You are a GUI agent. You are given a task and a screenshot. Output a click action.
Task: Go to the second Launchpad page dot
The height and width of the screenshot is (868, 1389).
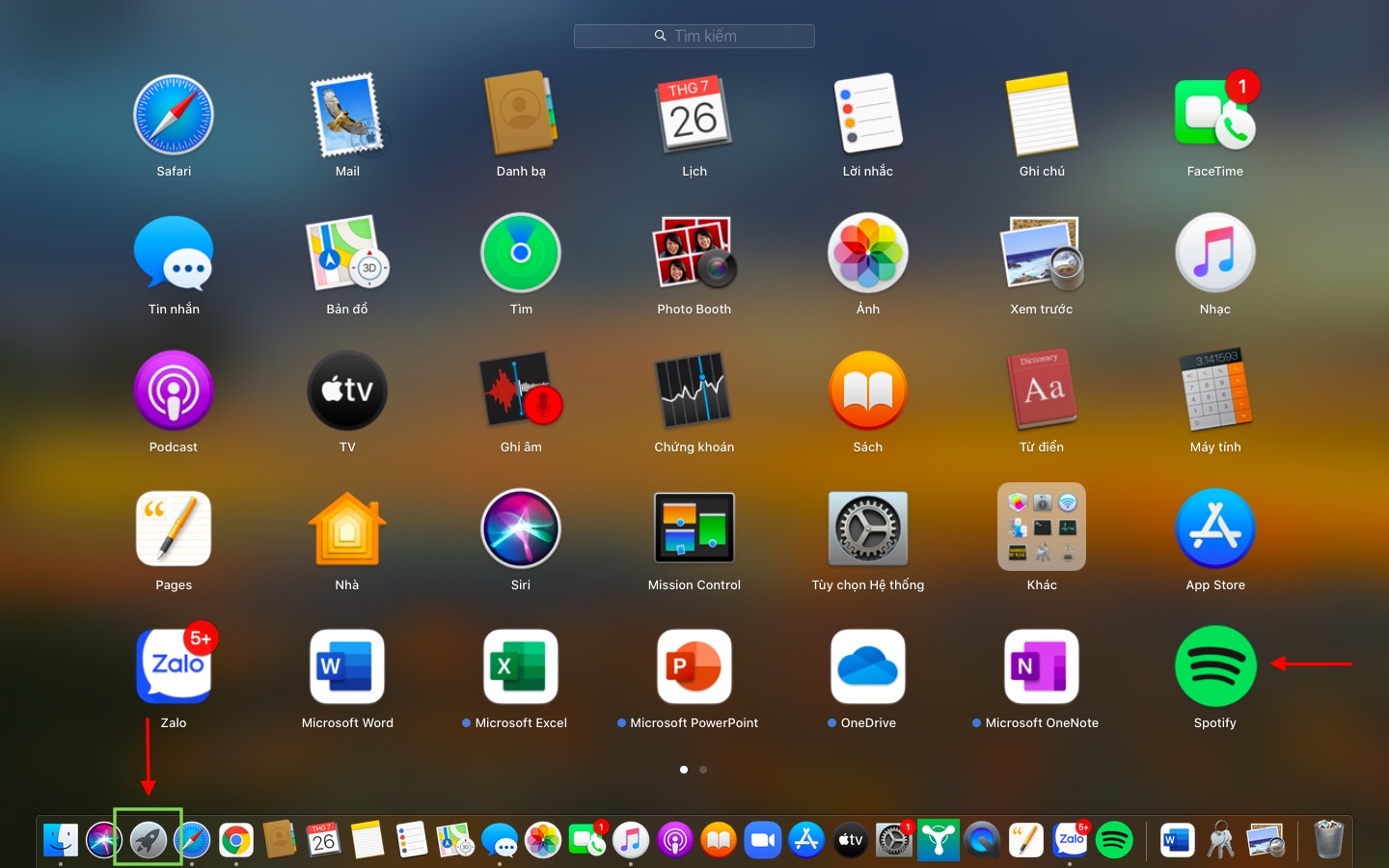tap(703, 770)
